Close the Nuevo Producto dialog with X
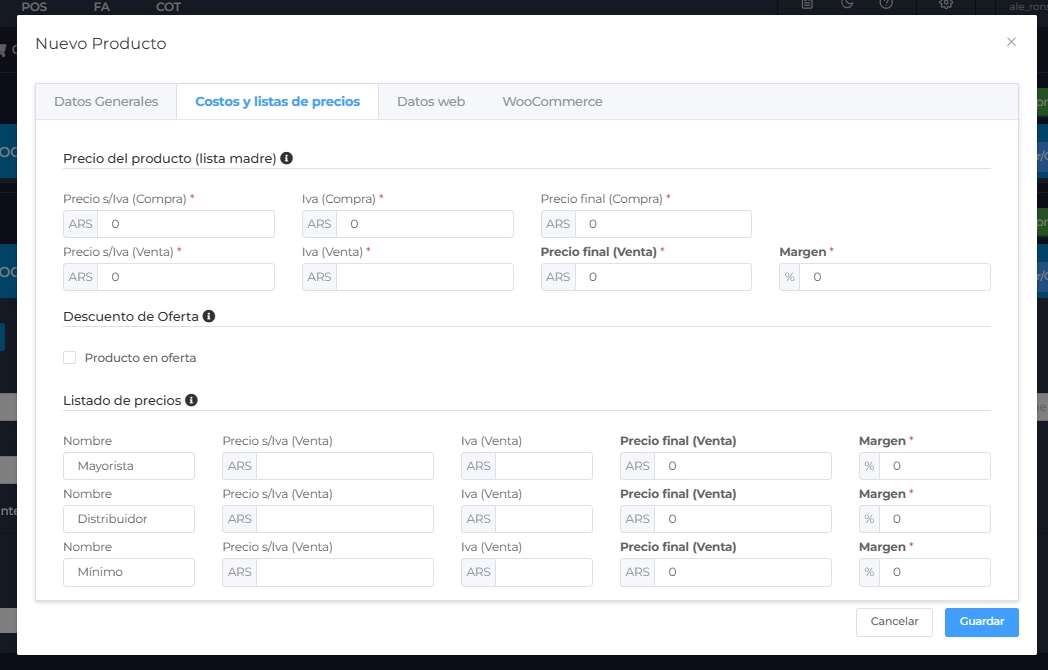 [x=1011, y=42]
